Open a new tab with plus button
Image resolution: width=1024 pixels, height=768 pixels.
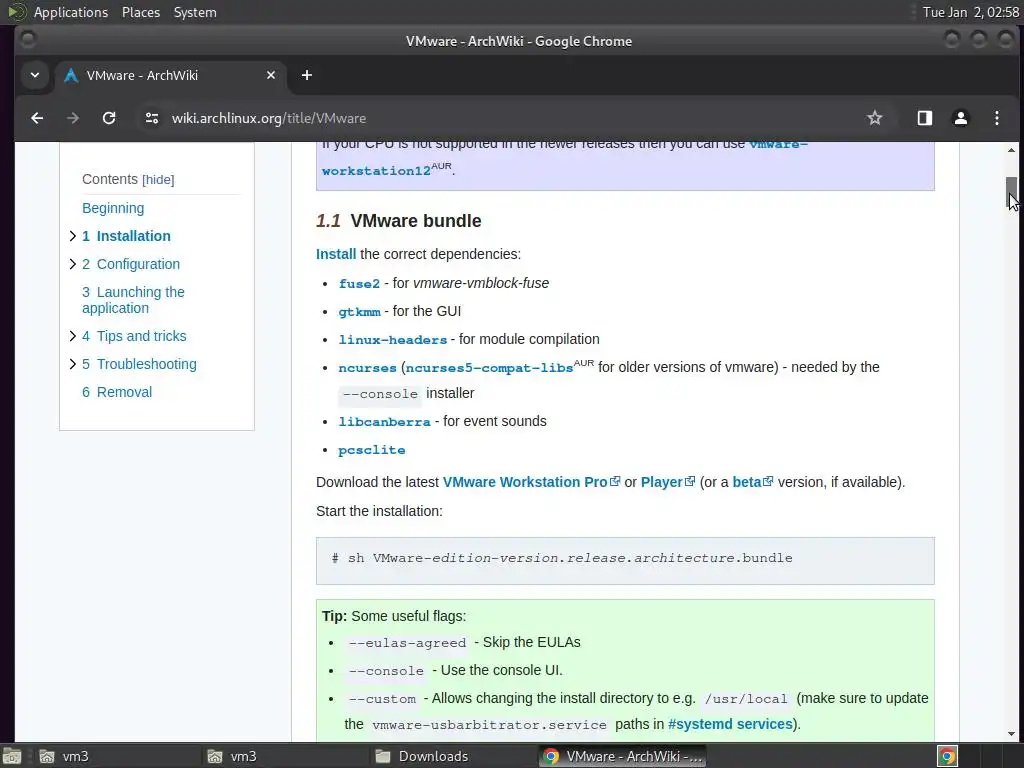pos(307,75)
